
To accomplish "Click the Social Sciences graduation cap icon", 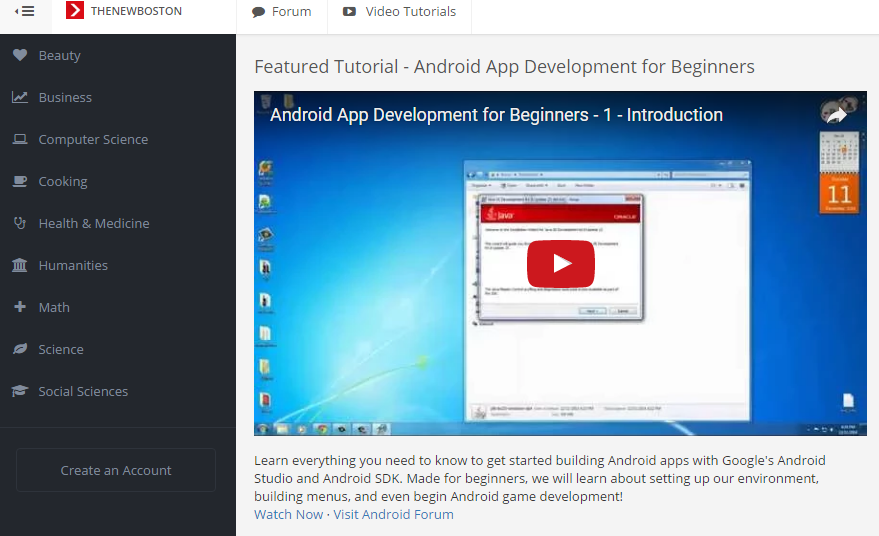I will (20, 391).
